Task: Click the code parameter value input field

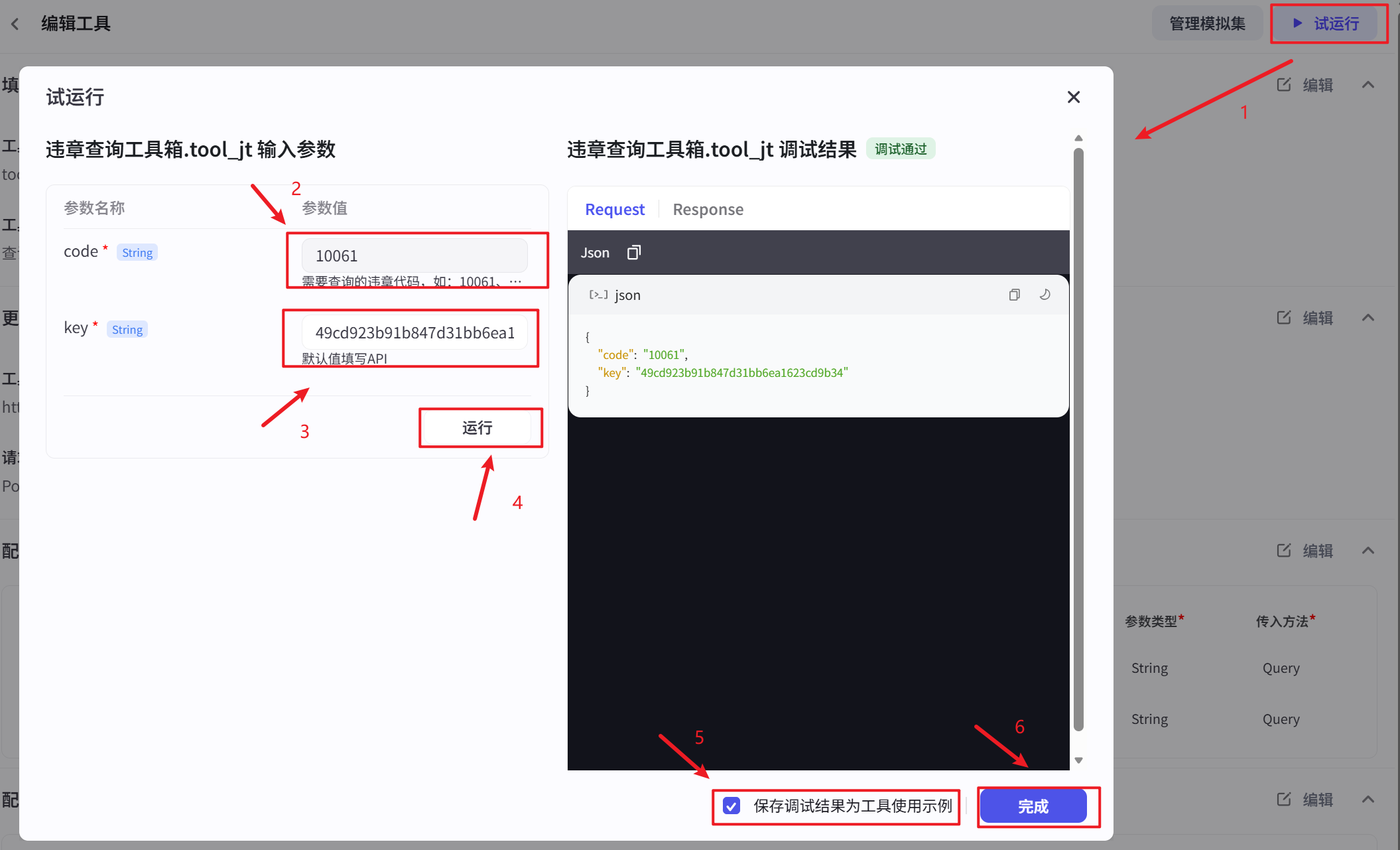Action: 414,255
